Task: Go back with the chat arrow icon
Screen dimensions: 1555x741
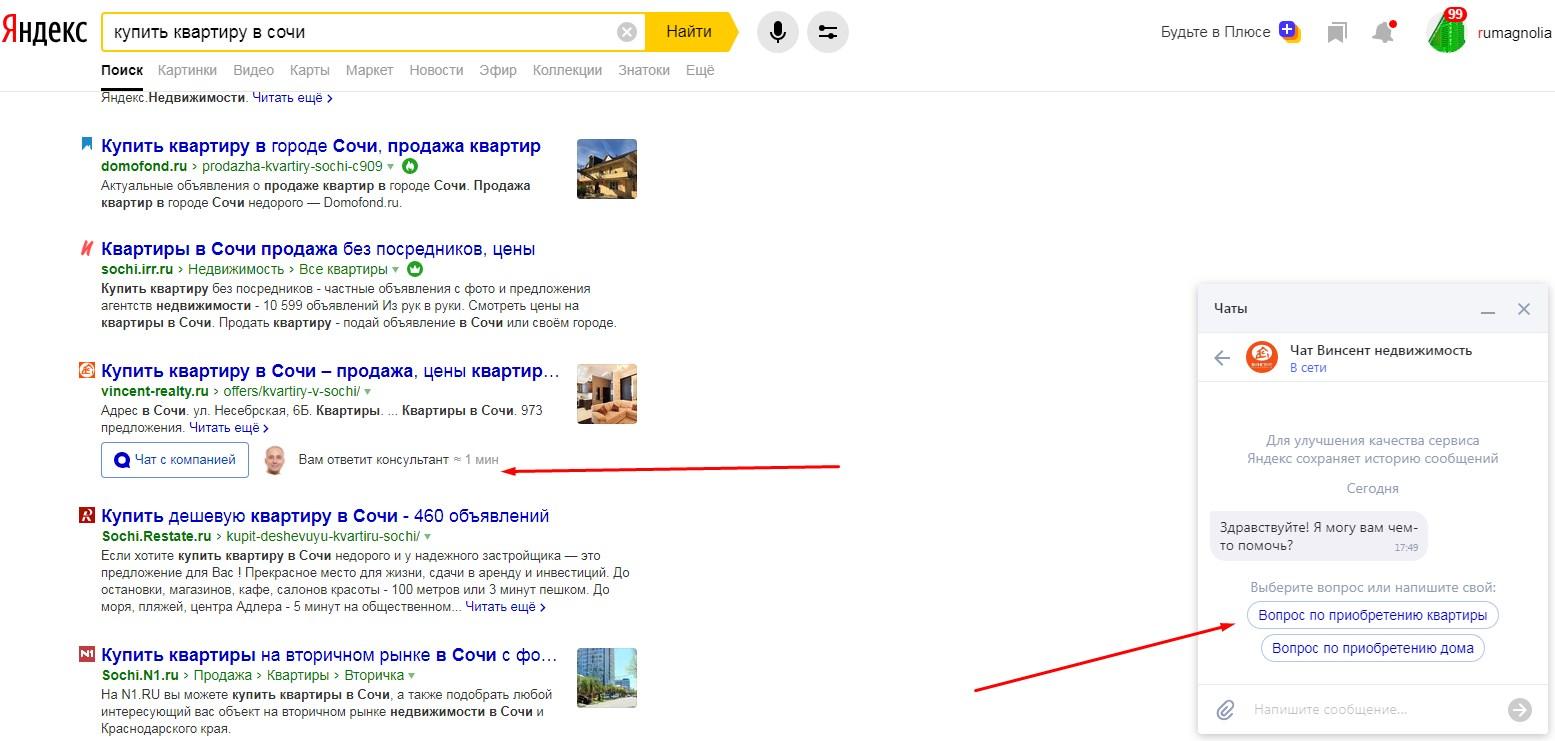Action: [1222, 358]
